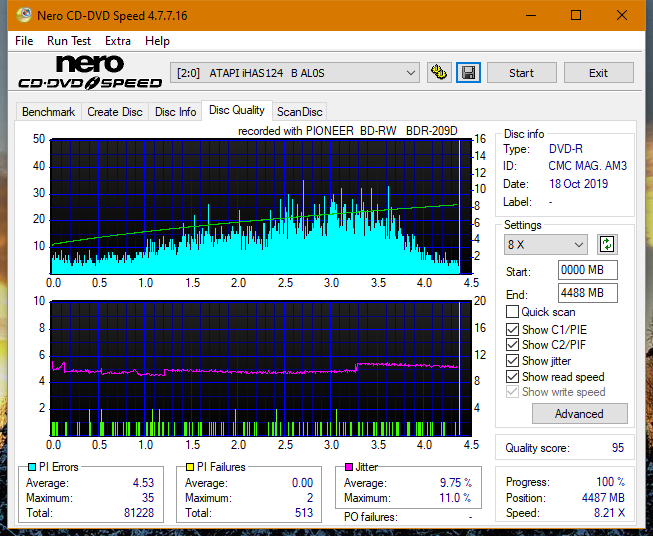
Task: Click the recorded with PIONEER BDR-209D text
Action: tap(348, 131)
